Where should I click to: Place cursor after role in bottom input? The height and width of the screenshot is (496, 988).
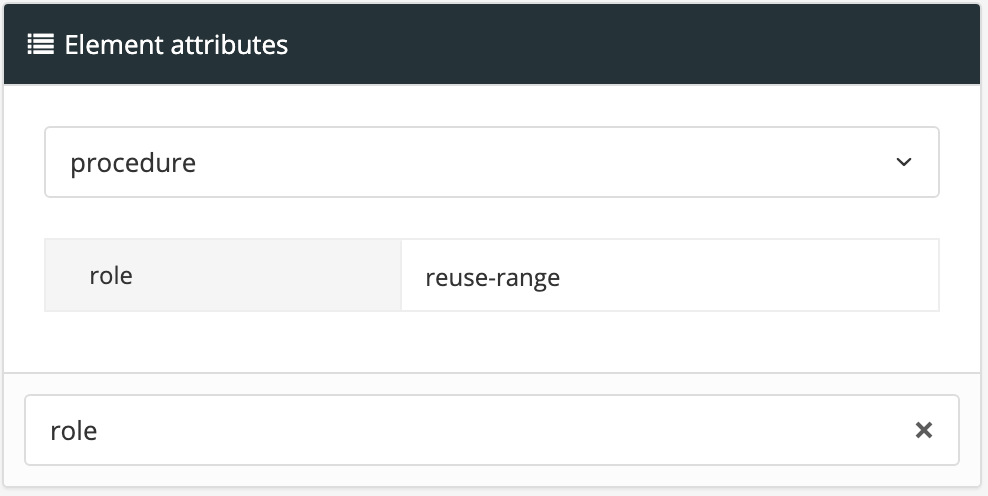[x=101, y=430]
